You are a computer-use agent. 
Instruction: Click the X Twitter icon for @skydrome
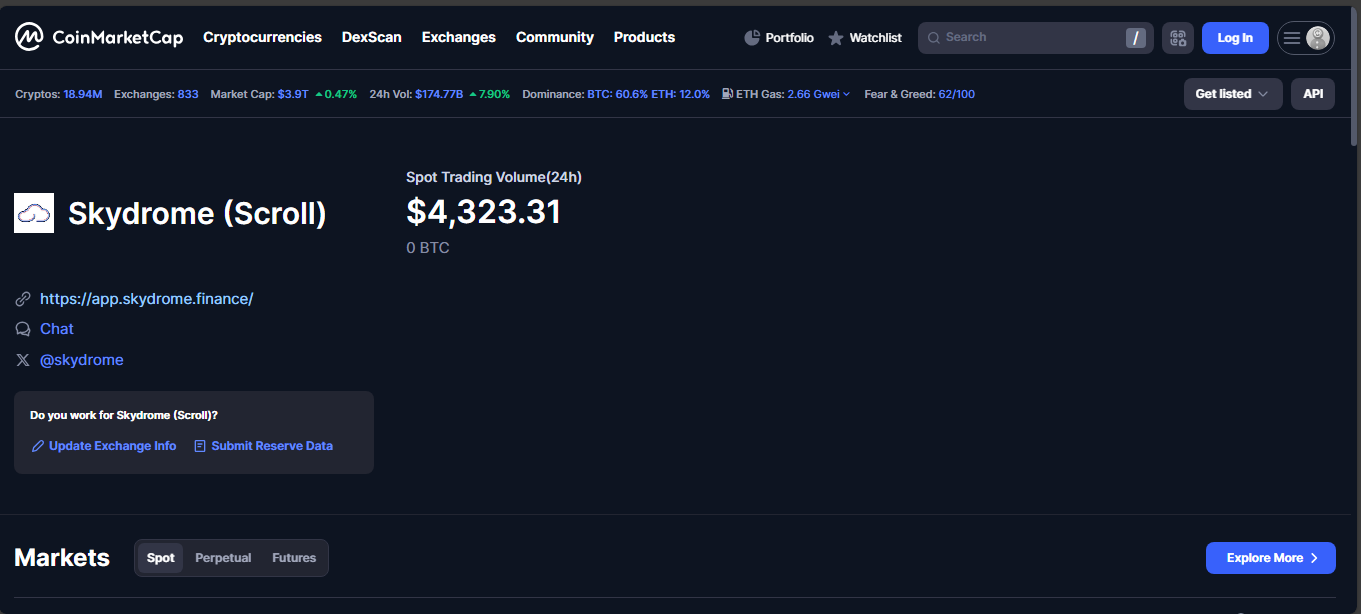23,360
